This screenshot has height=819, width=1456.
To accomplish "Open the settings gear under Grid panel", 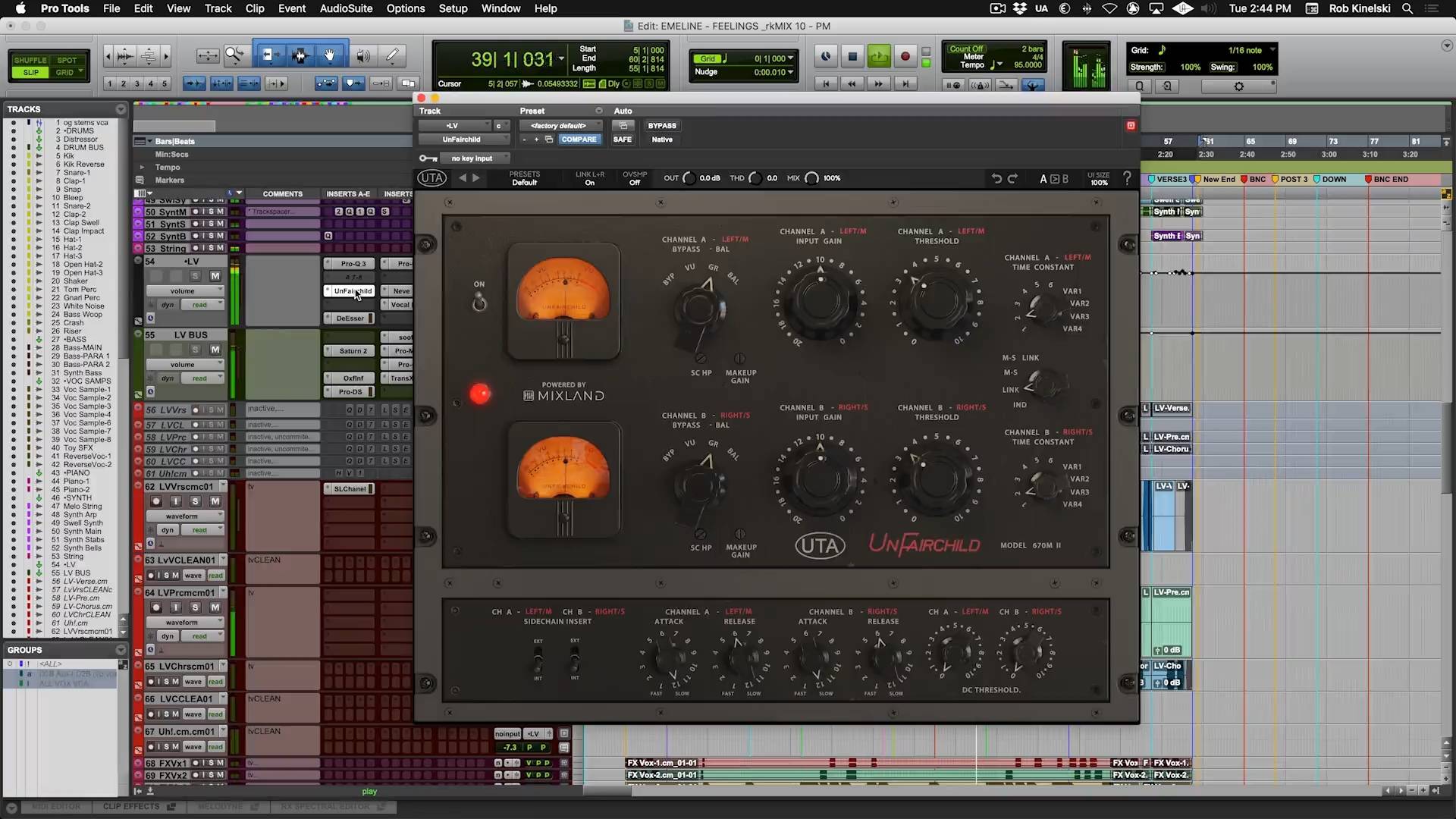I will coord(1239,86).
